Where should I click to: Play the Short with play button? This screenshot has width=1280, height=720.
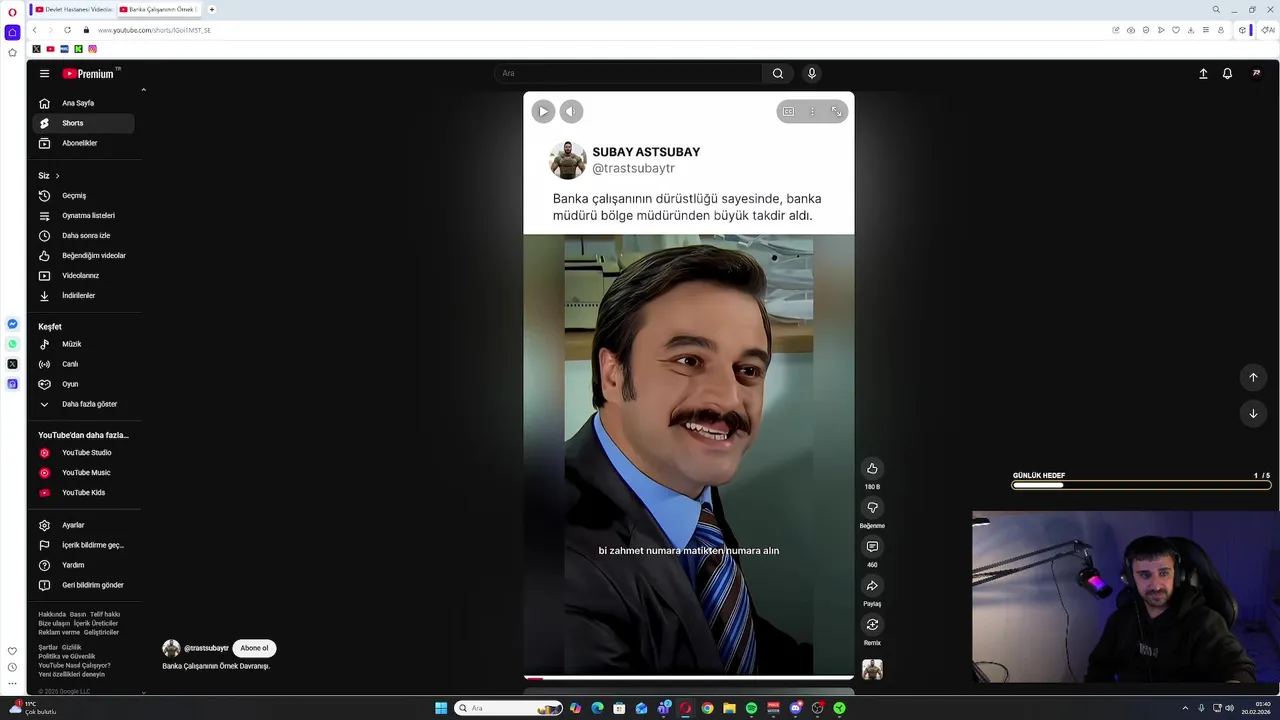[x=543, y=111]
